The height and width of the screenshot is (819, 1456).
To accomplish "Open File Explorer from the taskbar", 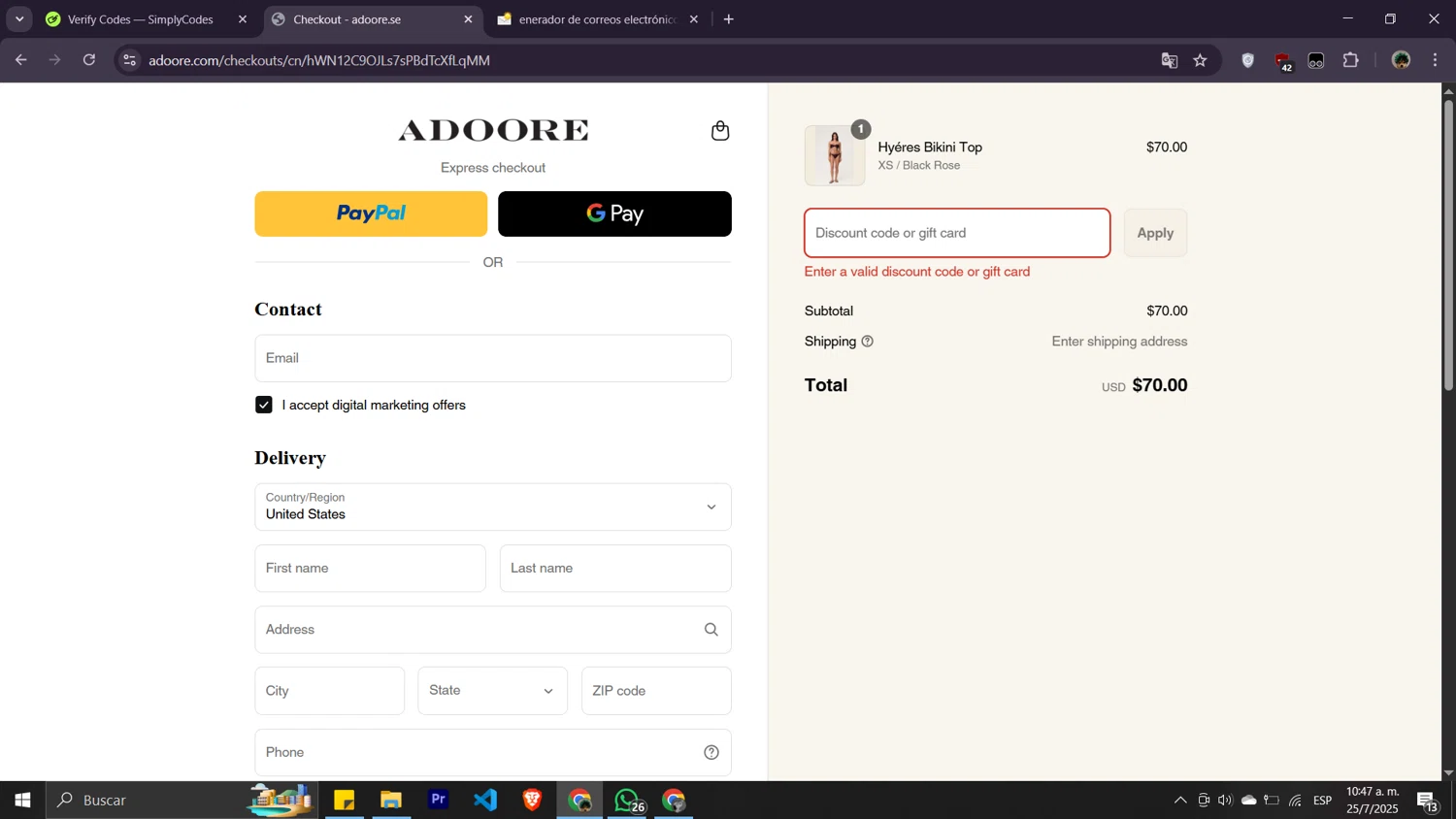I will point(391,801).
